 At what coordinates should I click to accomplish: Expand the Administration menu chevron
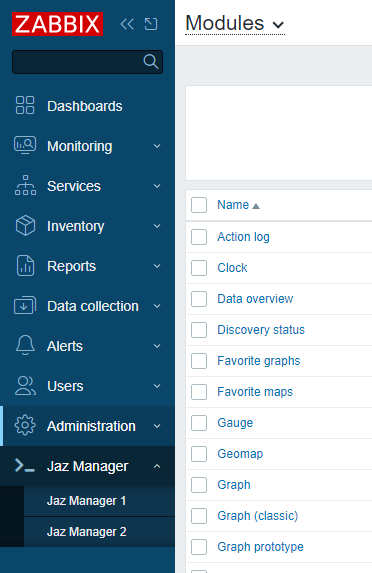coord(157,426)
